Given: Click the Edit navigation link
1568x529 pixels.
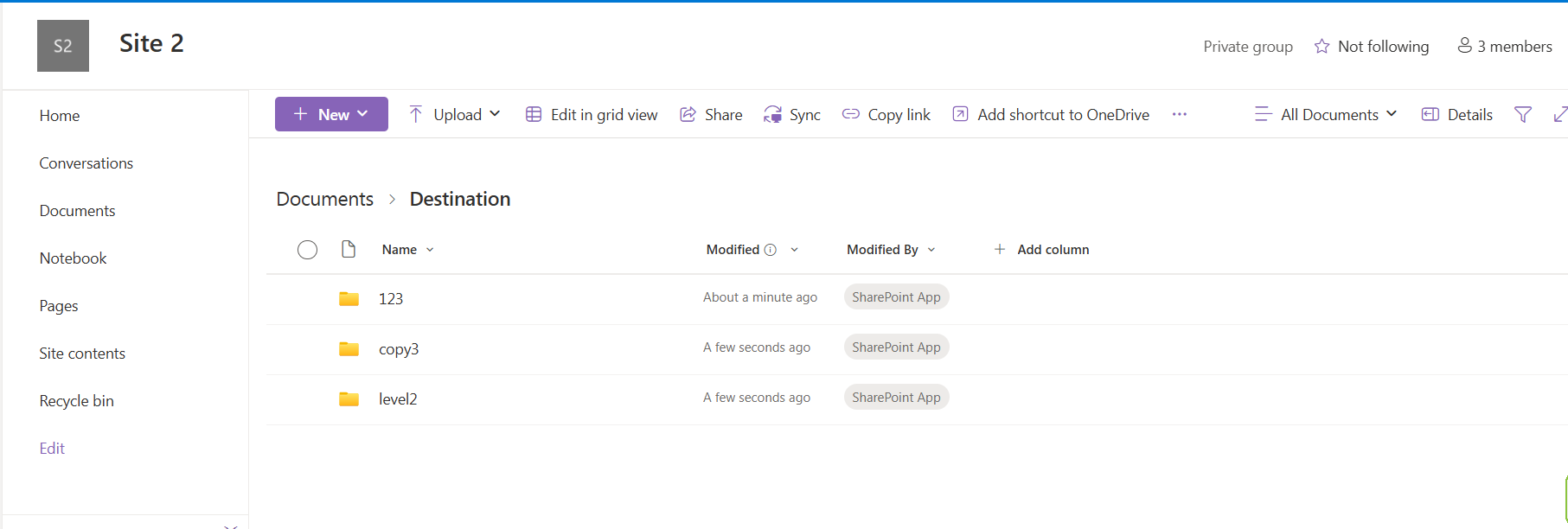Looking at the screenshot, I should click(x=52, y=449).
